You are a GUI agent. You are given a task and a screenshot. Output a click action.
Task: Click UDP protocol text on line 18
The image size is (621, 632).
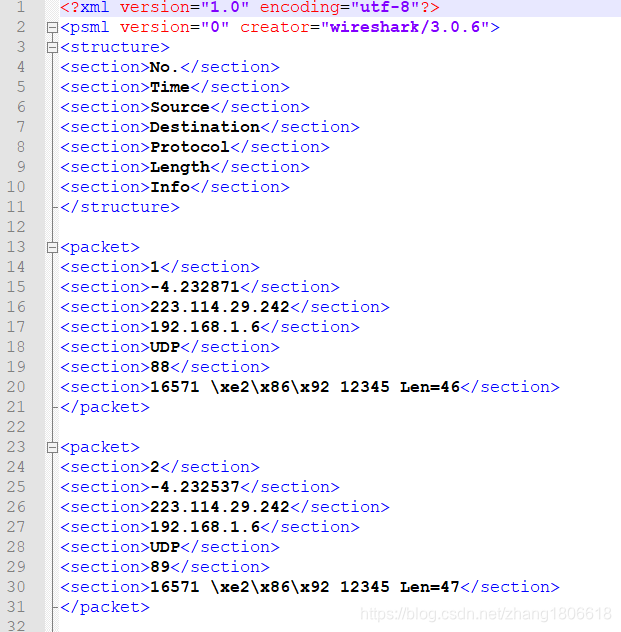[x=165, y=347]
